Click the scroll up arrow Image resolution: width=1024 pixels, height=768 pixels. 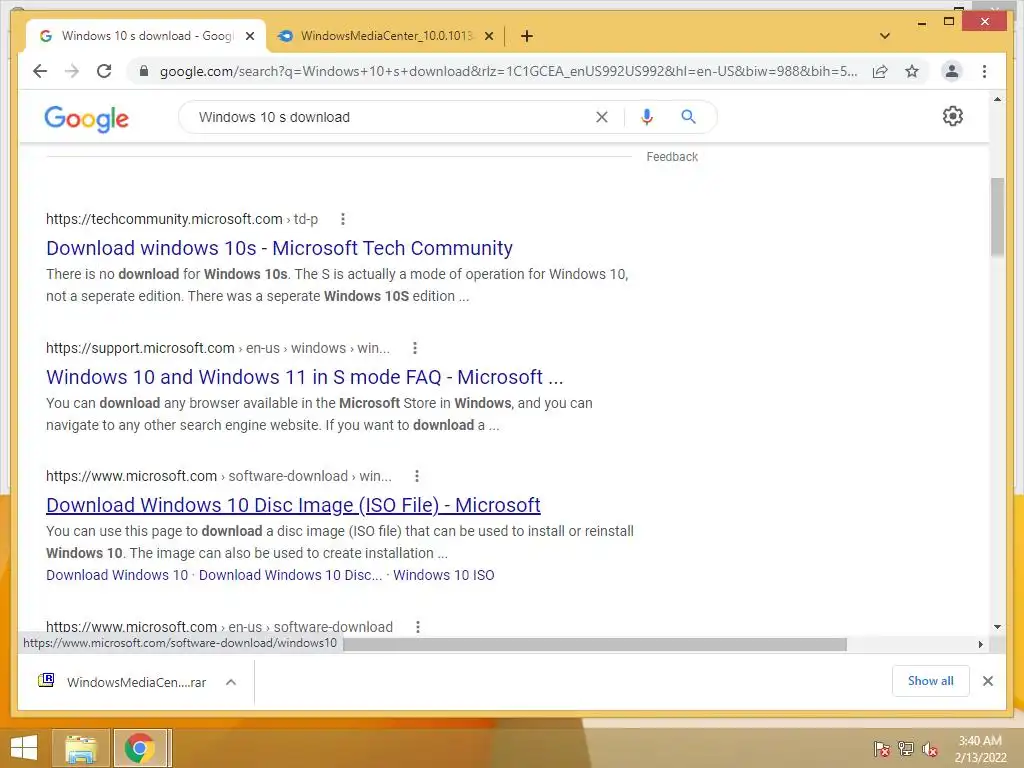(x=997, y=99)
